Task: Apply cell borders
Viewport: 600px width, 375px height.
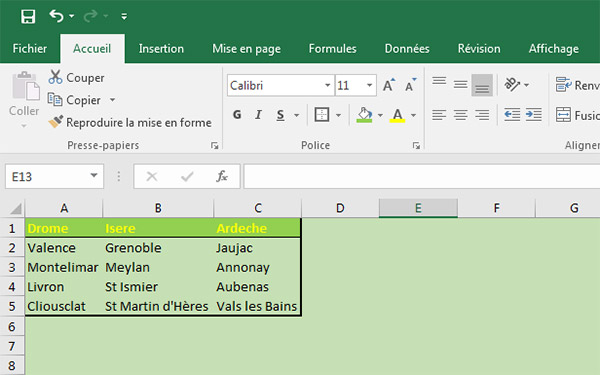Action: [x=321, y=114]
